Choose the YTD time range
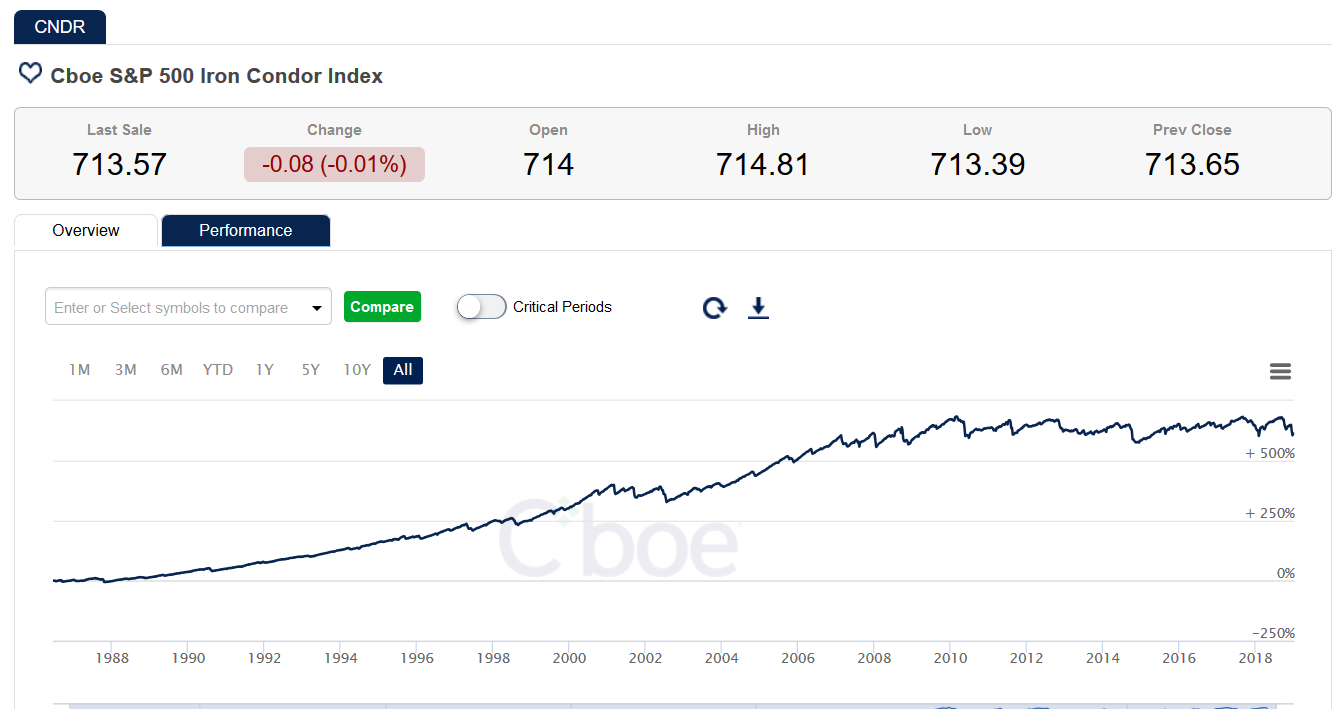Viewport: 1337px width, 709px height. point(217,369)
